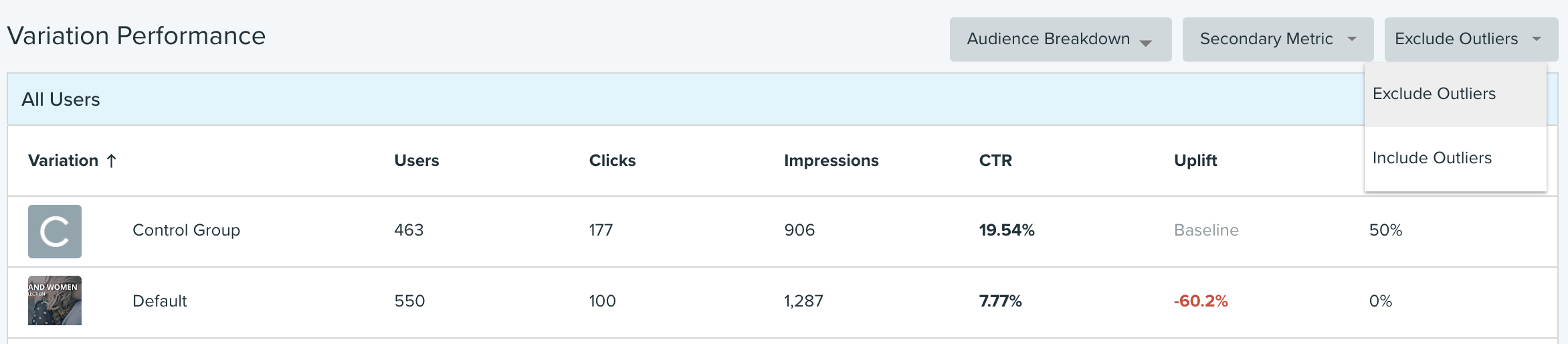Viewport: 1568px width, 344px height.
Task: Open the Audience Breakdown dropdown
Action: 1061,39
